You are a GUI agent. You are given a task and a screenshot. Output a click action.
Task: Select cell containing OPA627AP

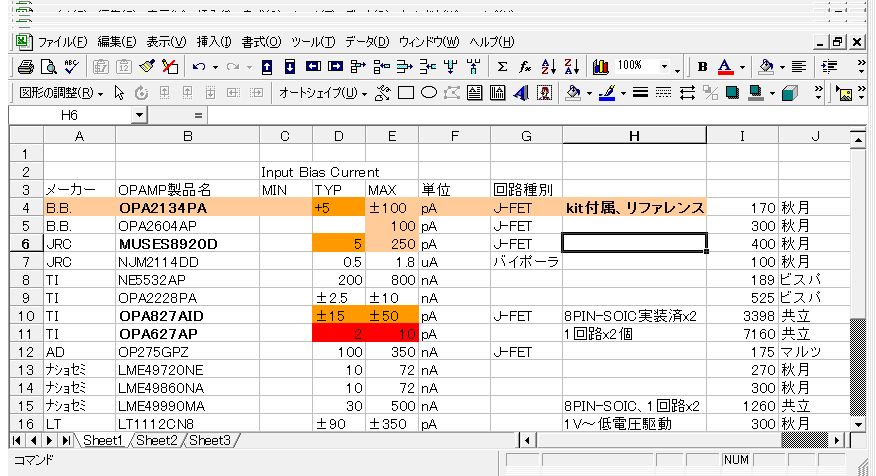187,334
